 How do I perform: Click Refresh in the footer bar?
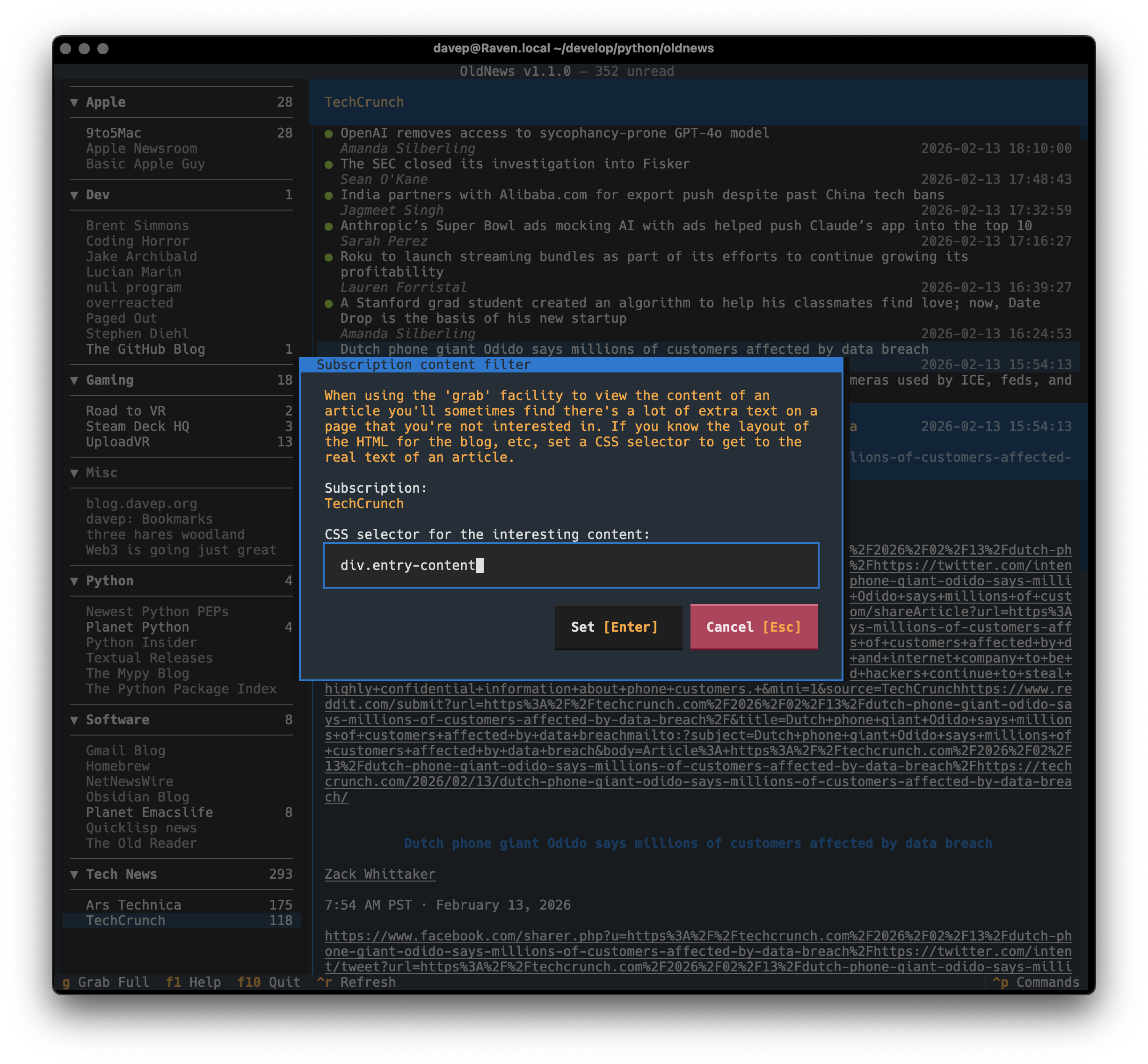click(357, 982)
